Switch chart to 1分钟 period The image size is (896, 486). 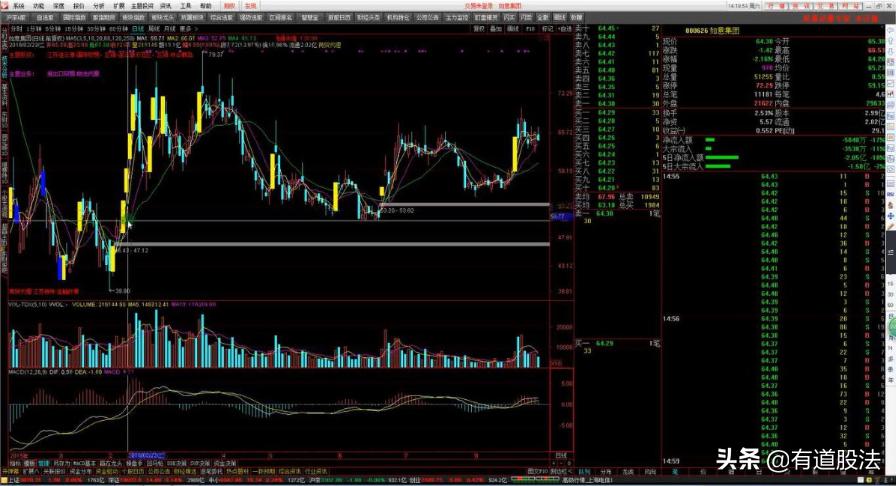click(x=34, y=29)
